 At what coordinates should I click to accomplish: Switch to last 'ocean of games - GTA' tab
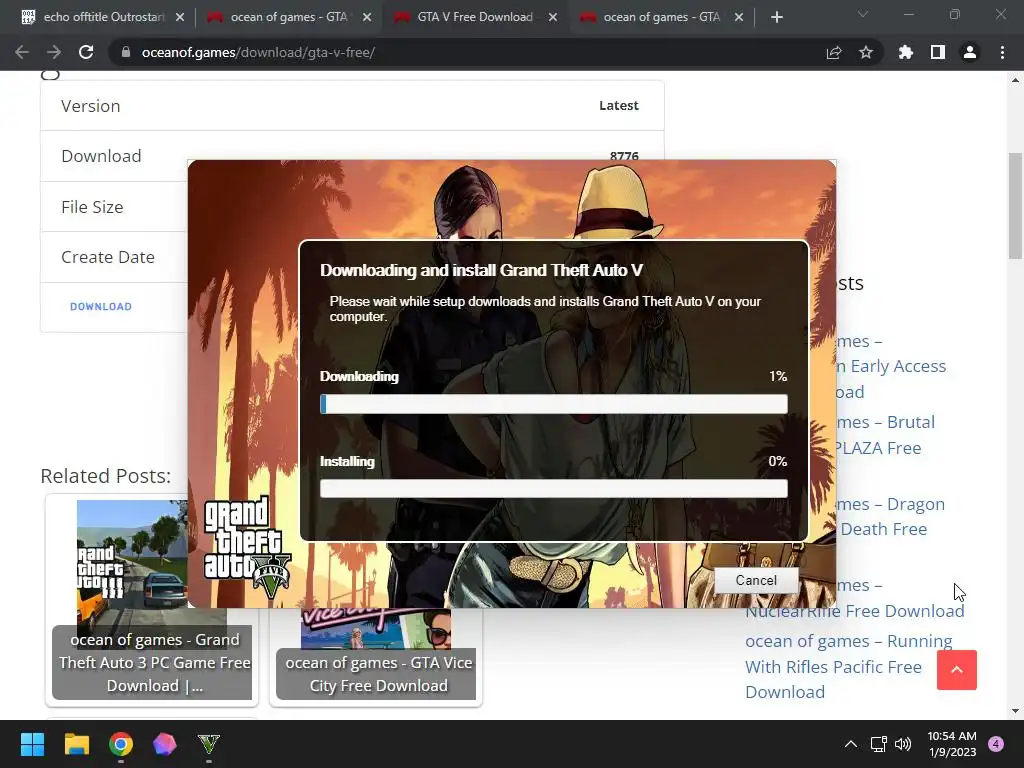pyautogui.click(x=660, y=17)
